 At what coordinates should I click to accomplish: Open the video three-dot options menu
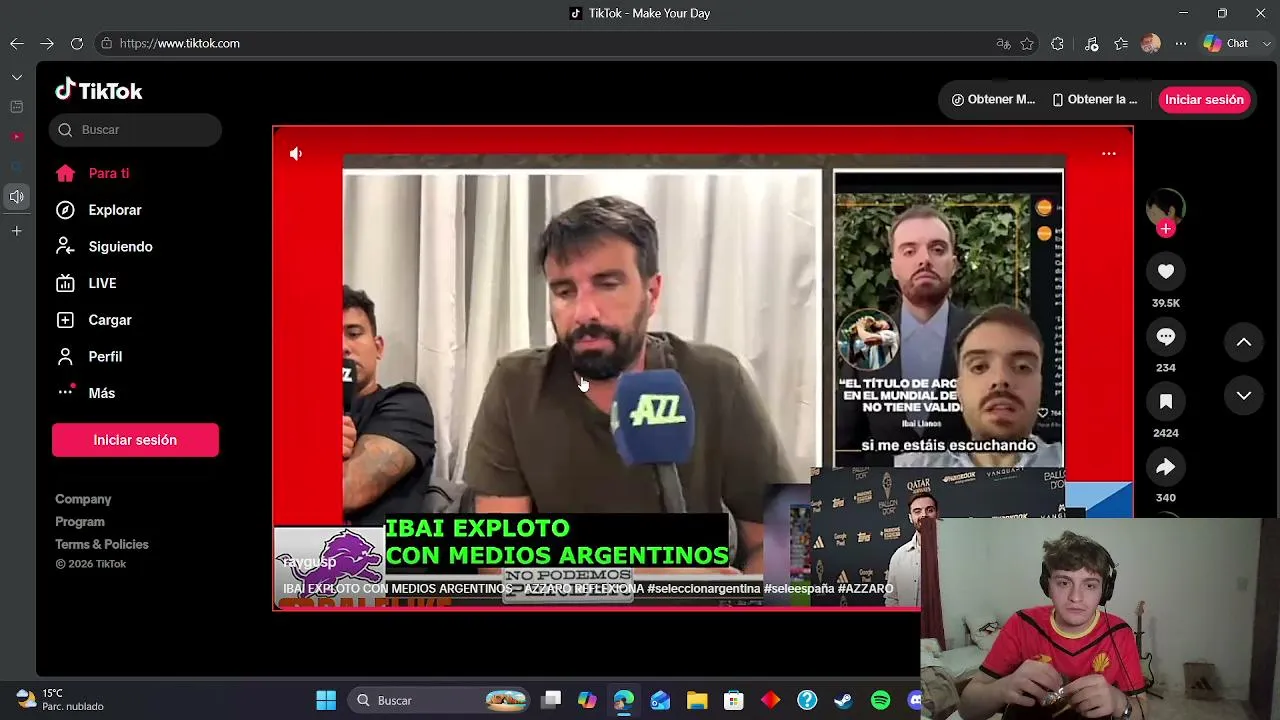coord(1109,153)
